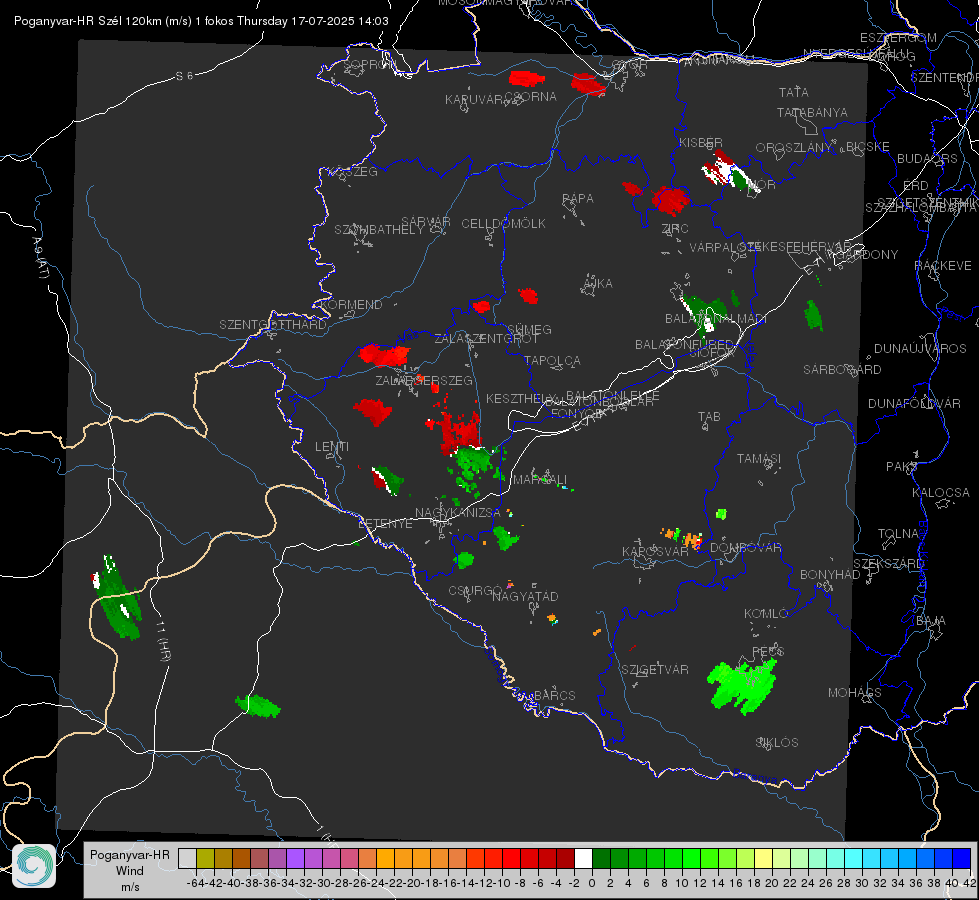The width and height of the screenshot is (979, 900).
Task: Select the CSORNA city label
Action: [x=531, y=97]
